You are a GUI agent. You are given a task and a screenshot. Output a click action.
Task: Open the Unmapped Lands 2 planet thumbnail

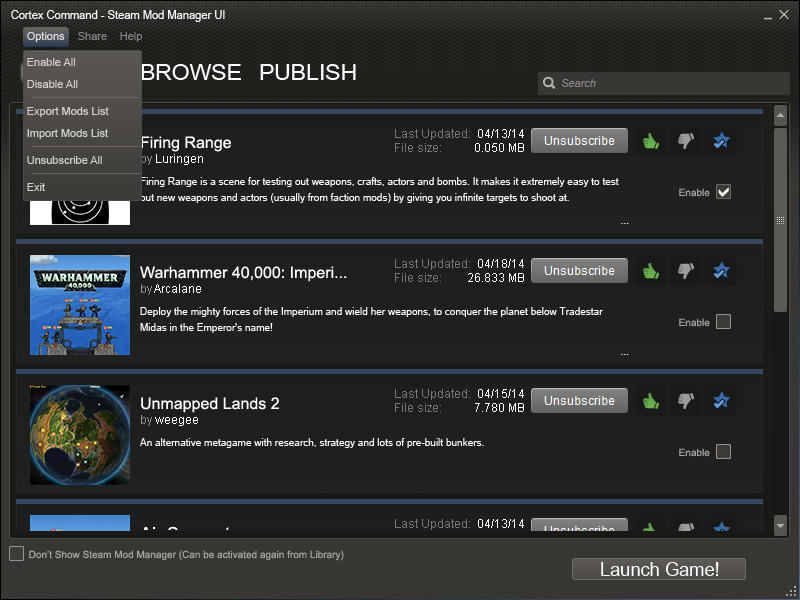[80, 435]
